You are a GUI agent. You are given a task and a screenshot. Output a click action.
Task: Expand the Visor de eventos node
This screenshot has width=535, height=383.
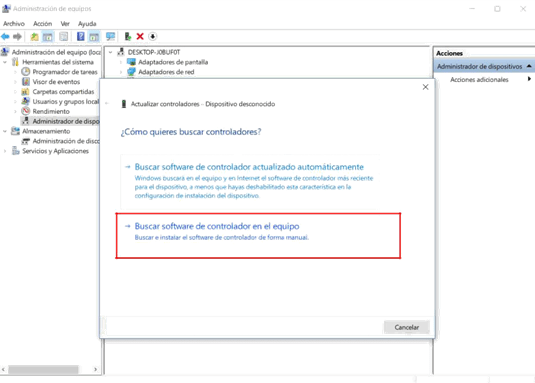[15, 82]
